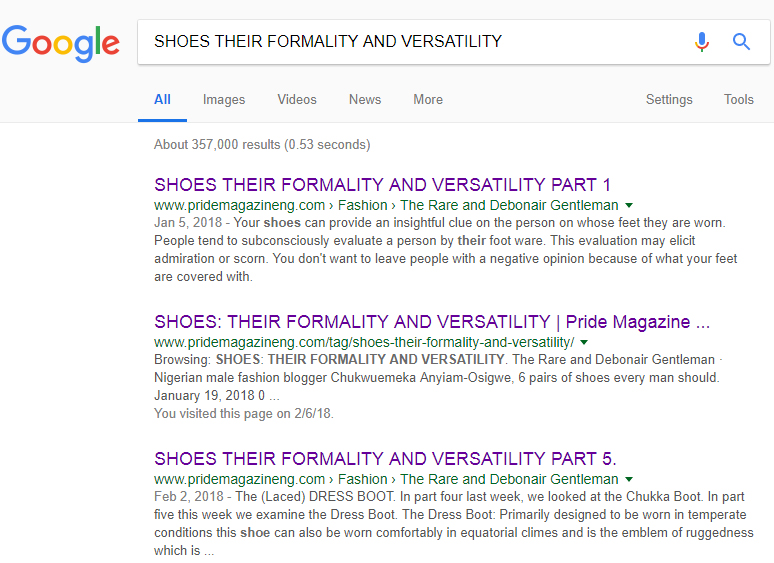Switch to the Videos tab
Viewport: 774px width, 563px height.
tap(297, 99)
